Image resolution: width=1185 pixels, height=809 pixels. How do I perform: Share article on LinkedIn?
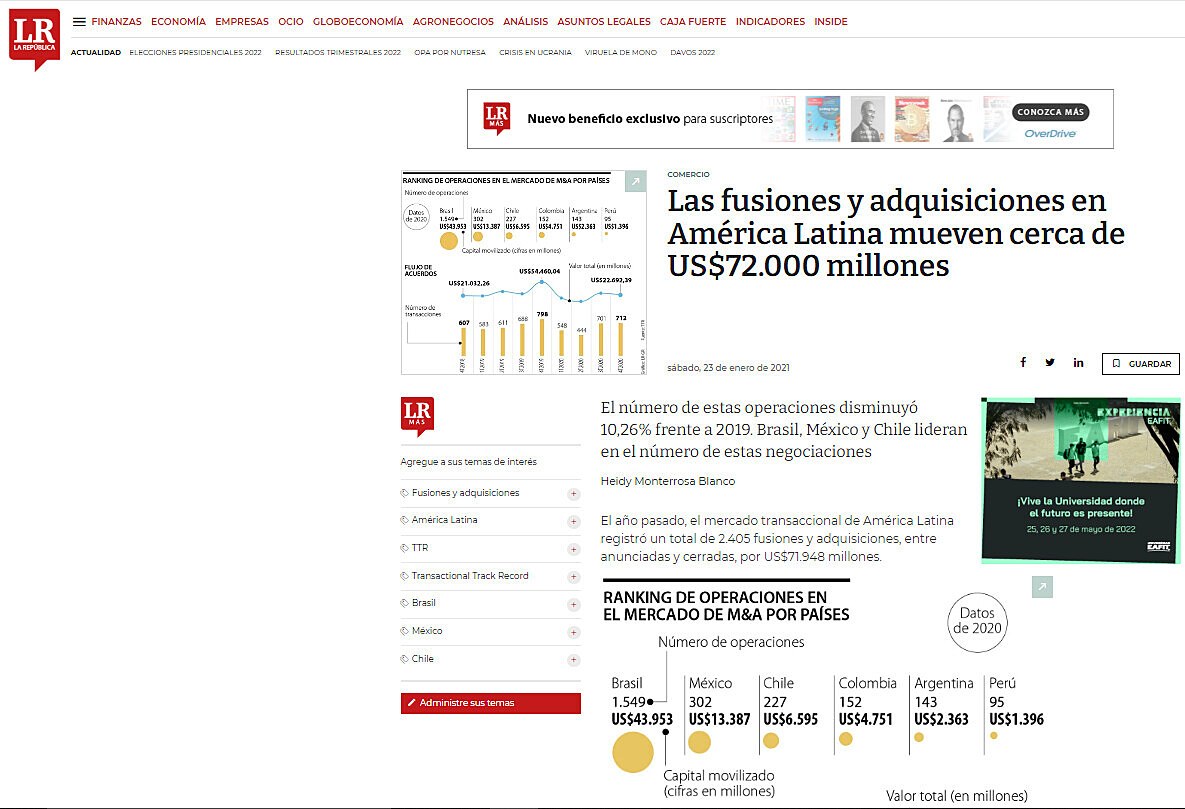(1078, 362)
